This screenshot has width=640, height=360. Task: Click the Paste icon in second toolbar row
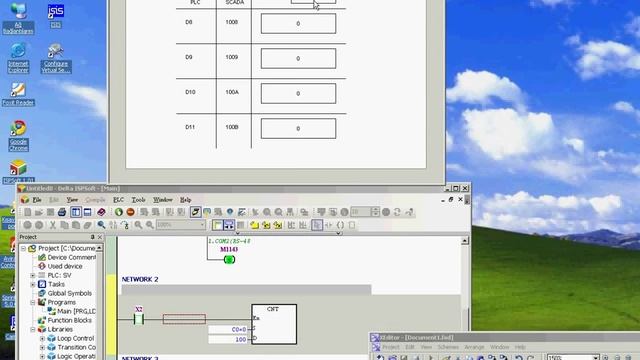click(76, 225)
